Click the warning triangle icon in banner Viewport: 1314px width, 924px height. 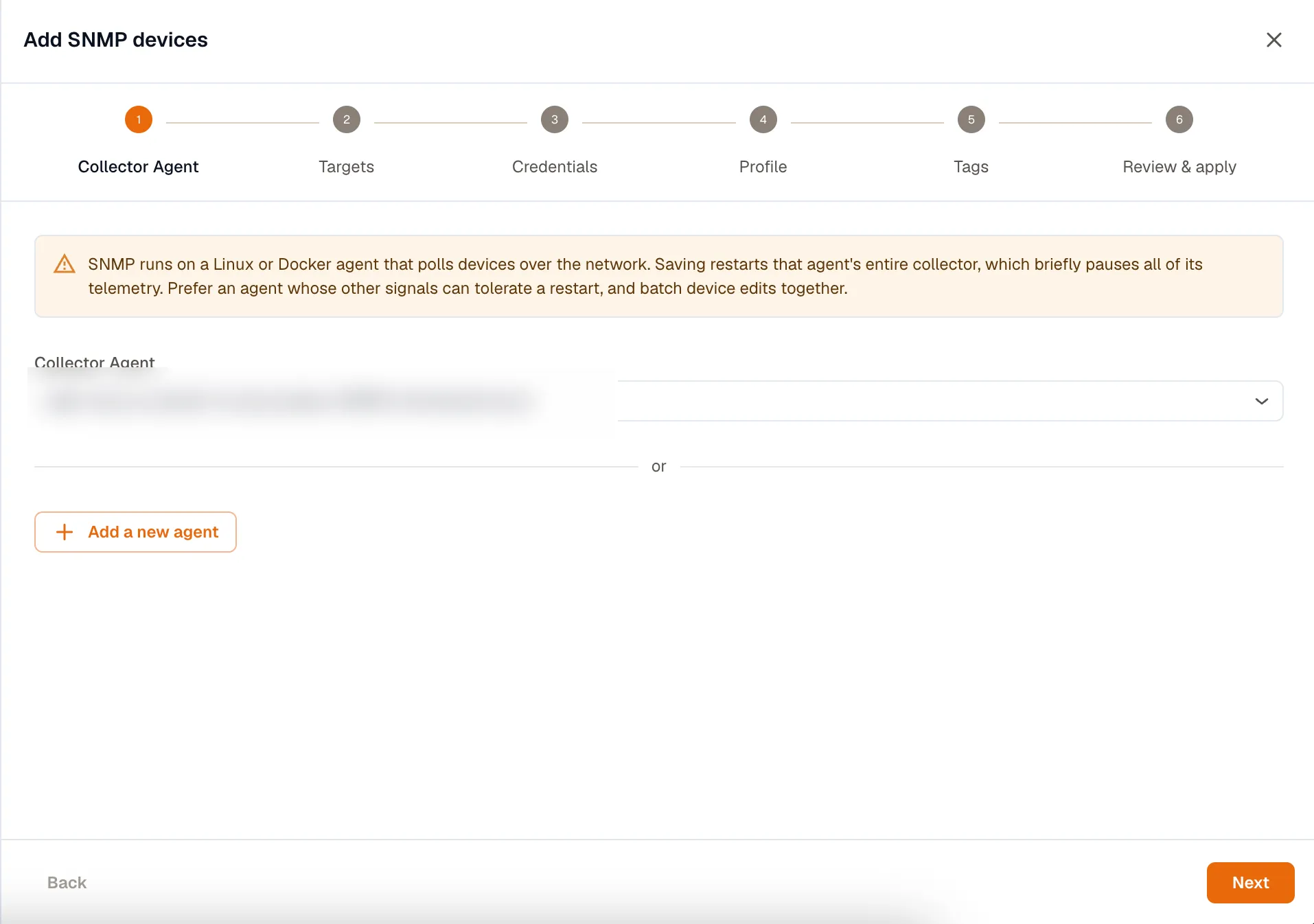pos(65,264)
